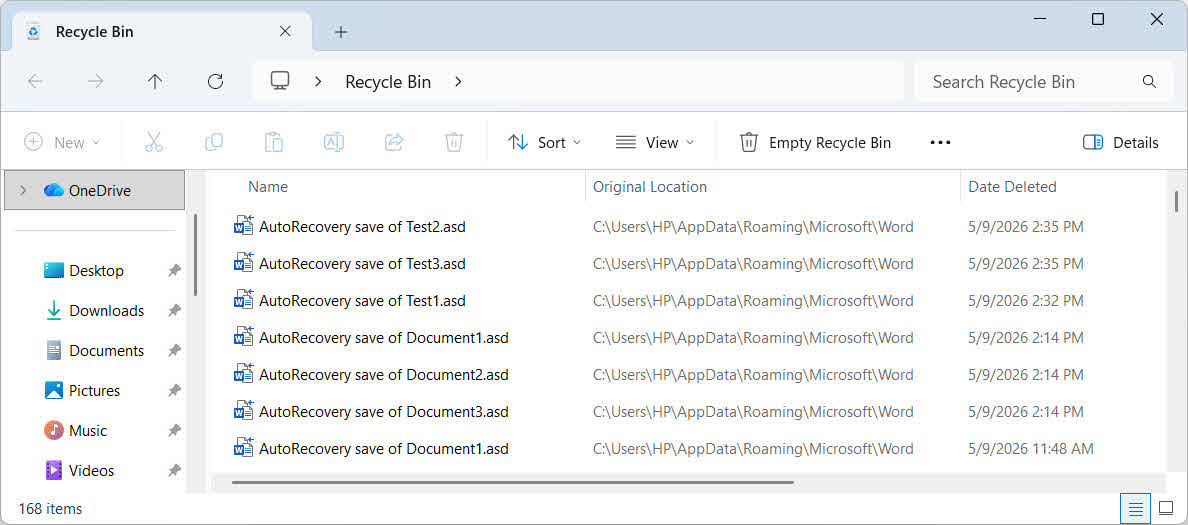Click the Cut scissors icon

[154, 142]
